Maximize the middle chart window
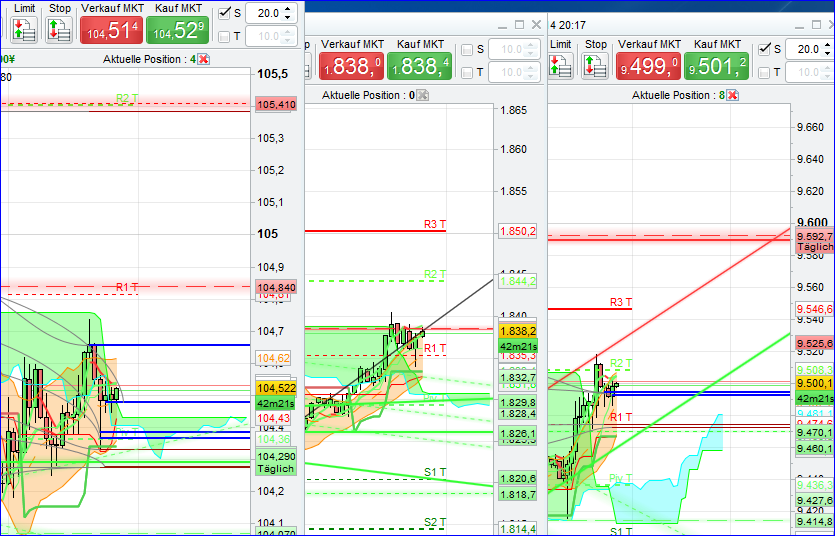Image resolution: width=835 pixels, height=536 pixels. click(519, 24)
